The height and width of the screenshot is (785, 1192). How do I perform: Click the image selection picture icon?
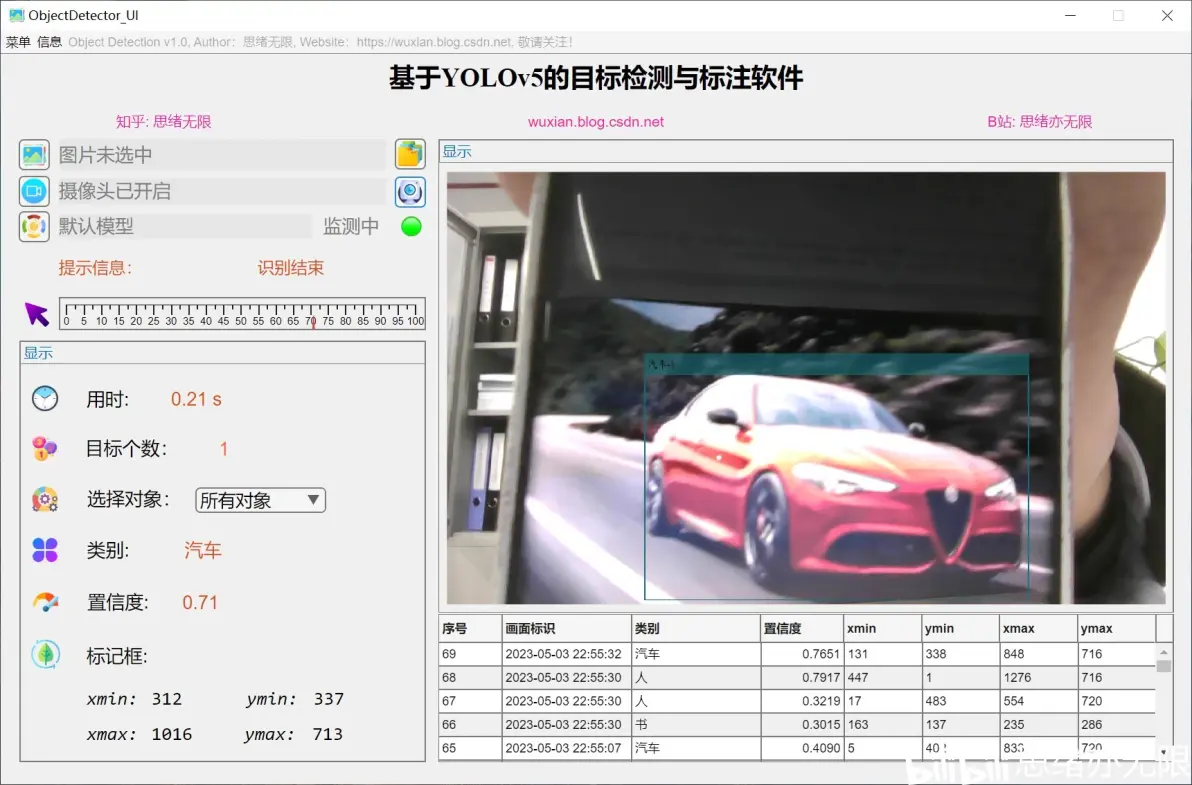[34, 155]
